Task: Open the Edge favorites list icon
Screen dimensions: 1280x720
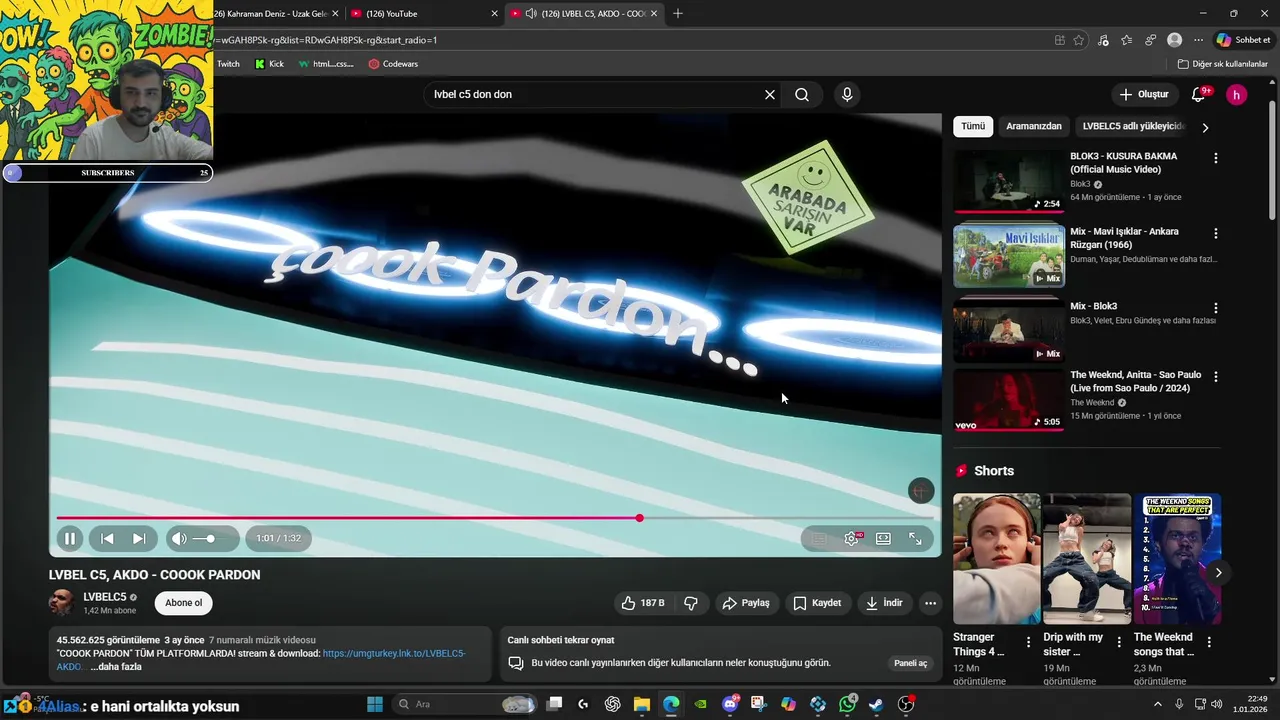Action: pyautogui.click(x=1127, y=40)
